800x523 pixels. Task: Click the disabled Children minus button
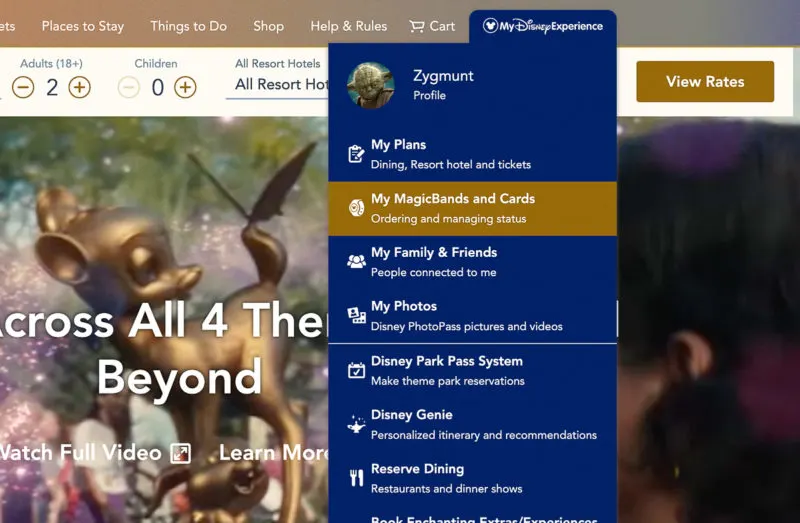129,87
